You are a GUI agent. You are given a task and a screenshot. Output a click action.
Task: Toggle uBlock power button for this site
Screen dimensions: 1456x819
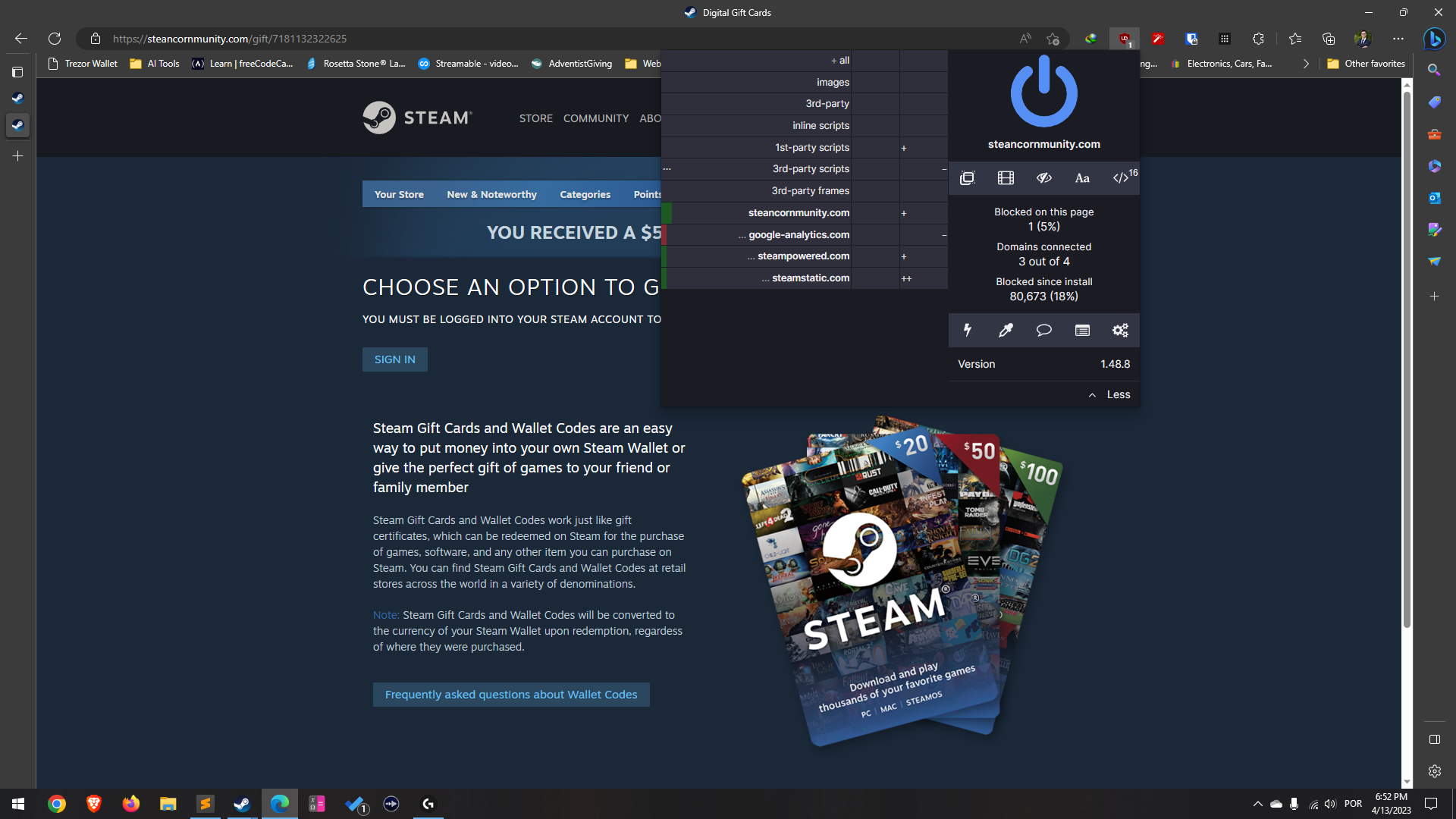point(1044,92)
